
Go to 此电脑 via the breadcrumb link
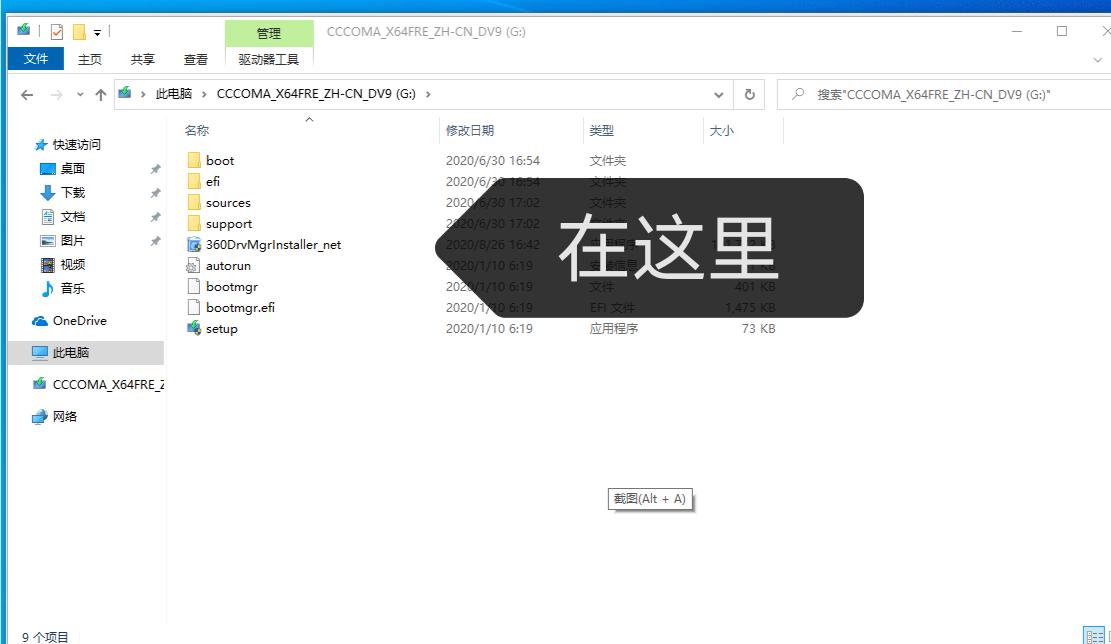click(175, 94)
